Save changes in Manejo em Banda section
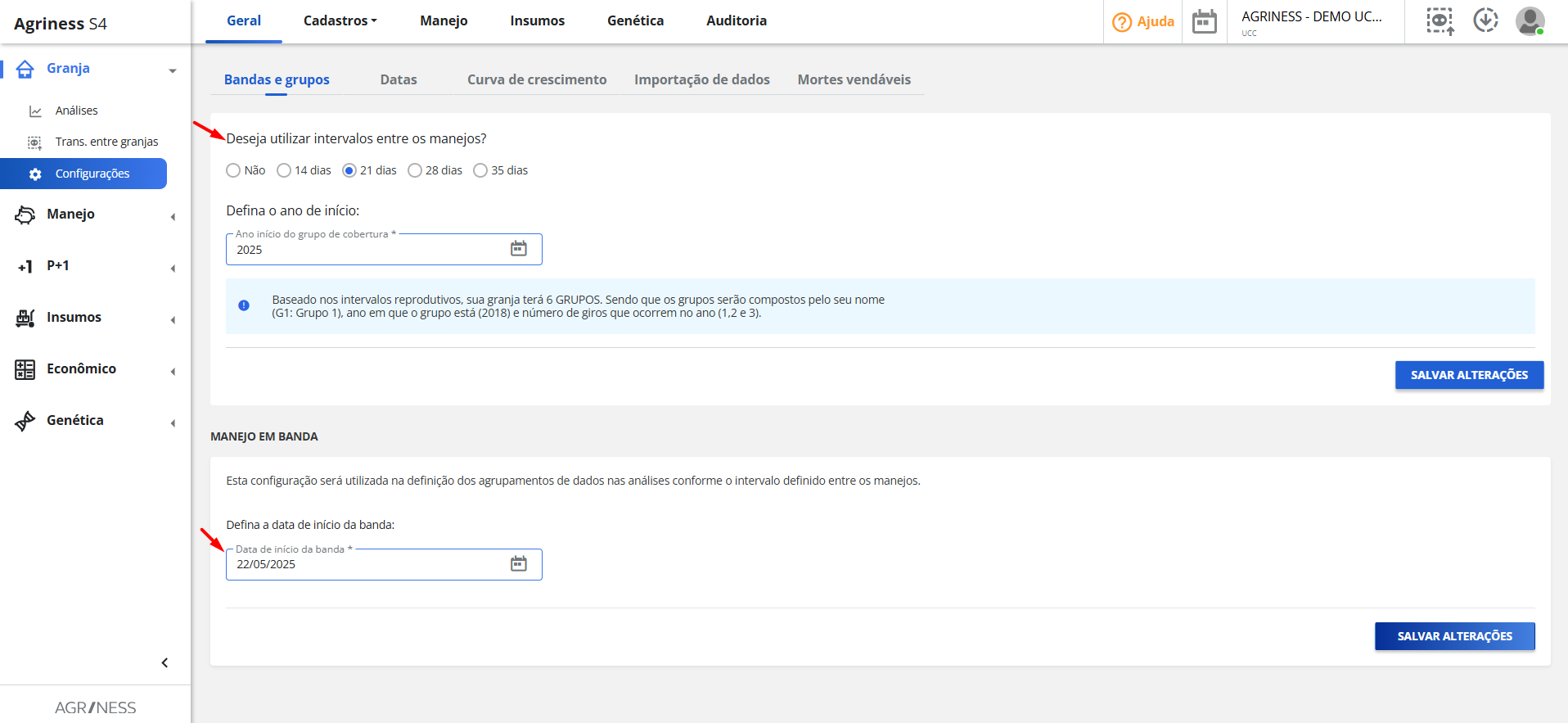The width and height of the screenshot is (1568, 723). 1454,636
